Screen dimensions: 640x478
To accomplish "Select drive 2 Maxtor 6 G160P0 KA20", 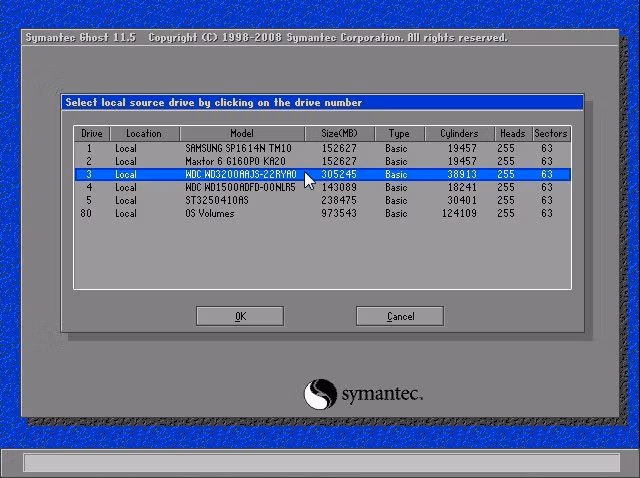I will click(322, 161).
